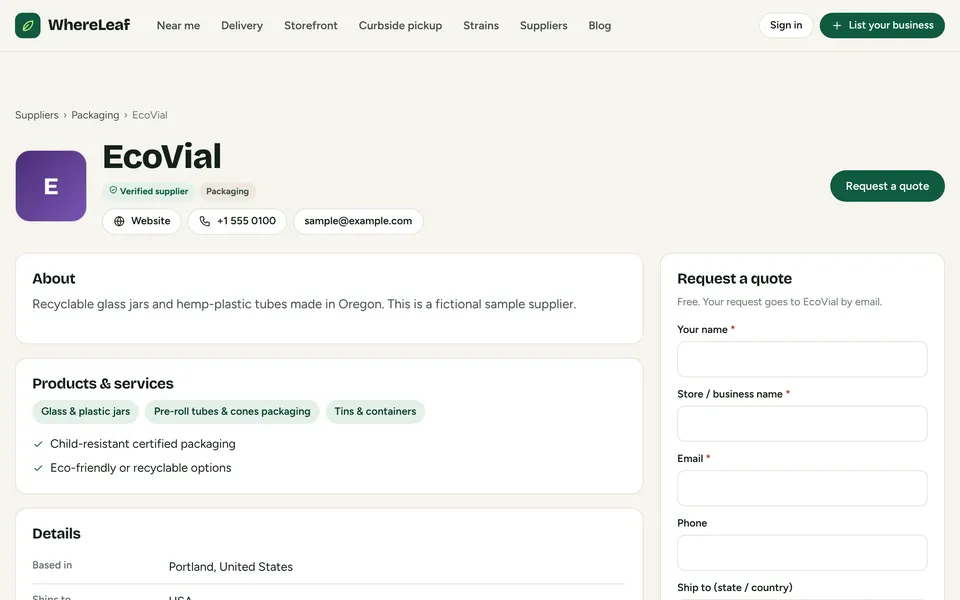Focus the Phone input field
The height and width of the screenshot is (600, 960).
pos(802,553)
